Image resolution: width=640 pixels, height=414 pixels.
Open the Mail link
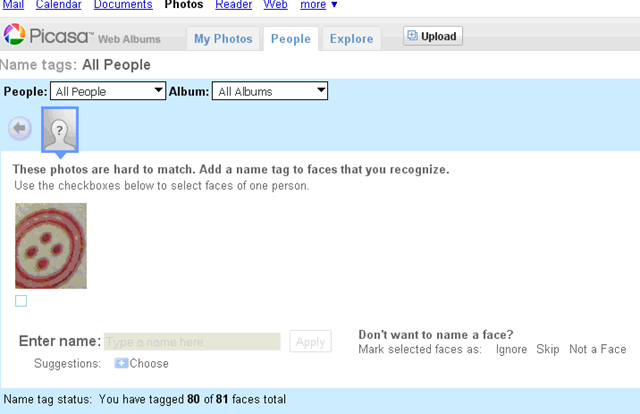[13, 4]
